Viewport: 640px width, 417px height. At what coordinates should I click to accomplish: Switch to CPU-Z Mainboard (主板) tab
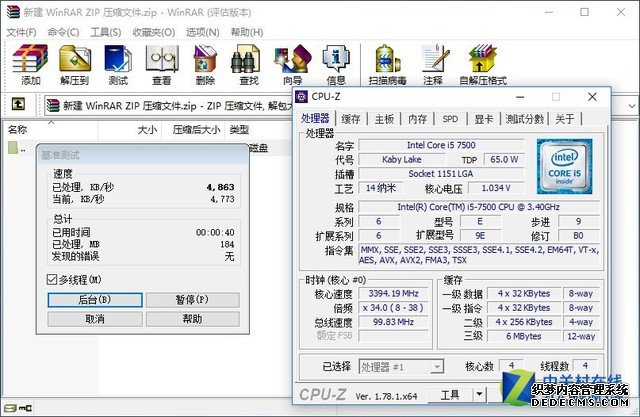[384, 119]
